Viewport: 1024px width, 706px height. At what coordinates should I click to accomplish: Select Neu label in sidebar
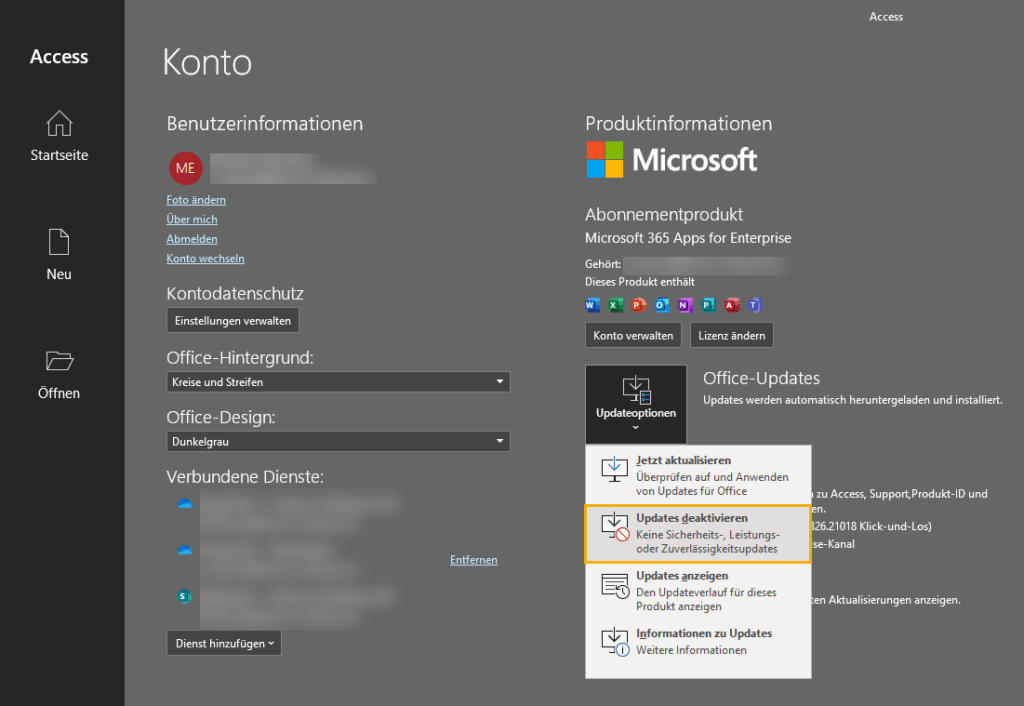[x=59, y=274]
